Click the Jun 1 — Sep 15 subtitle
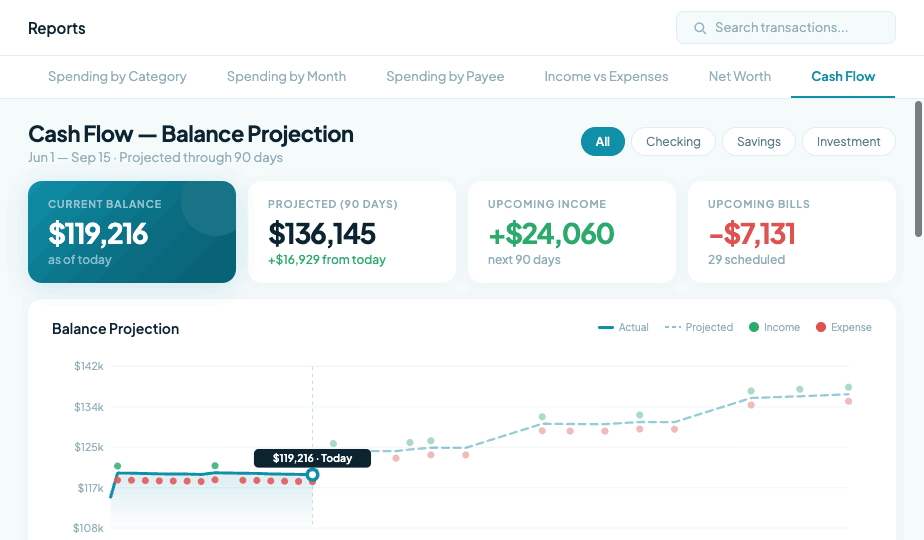 click(x=156, y=157)
